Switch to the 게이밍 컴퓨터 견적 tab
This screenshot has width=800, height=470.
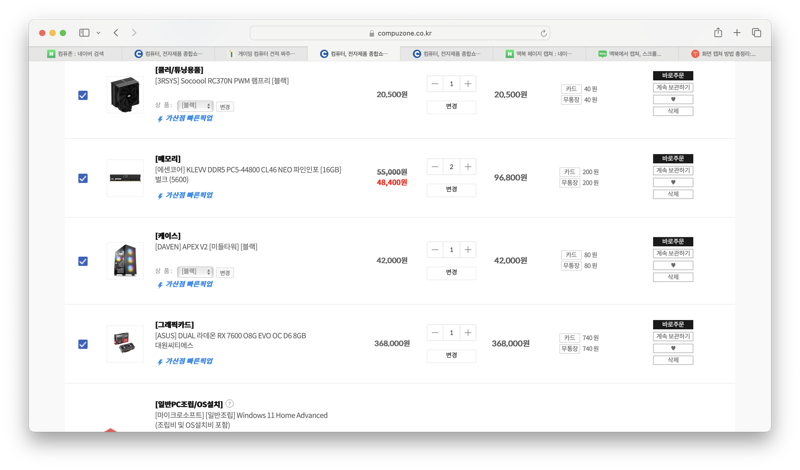tap(261, 54)
